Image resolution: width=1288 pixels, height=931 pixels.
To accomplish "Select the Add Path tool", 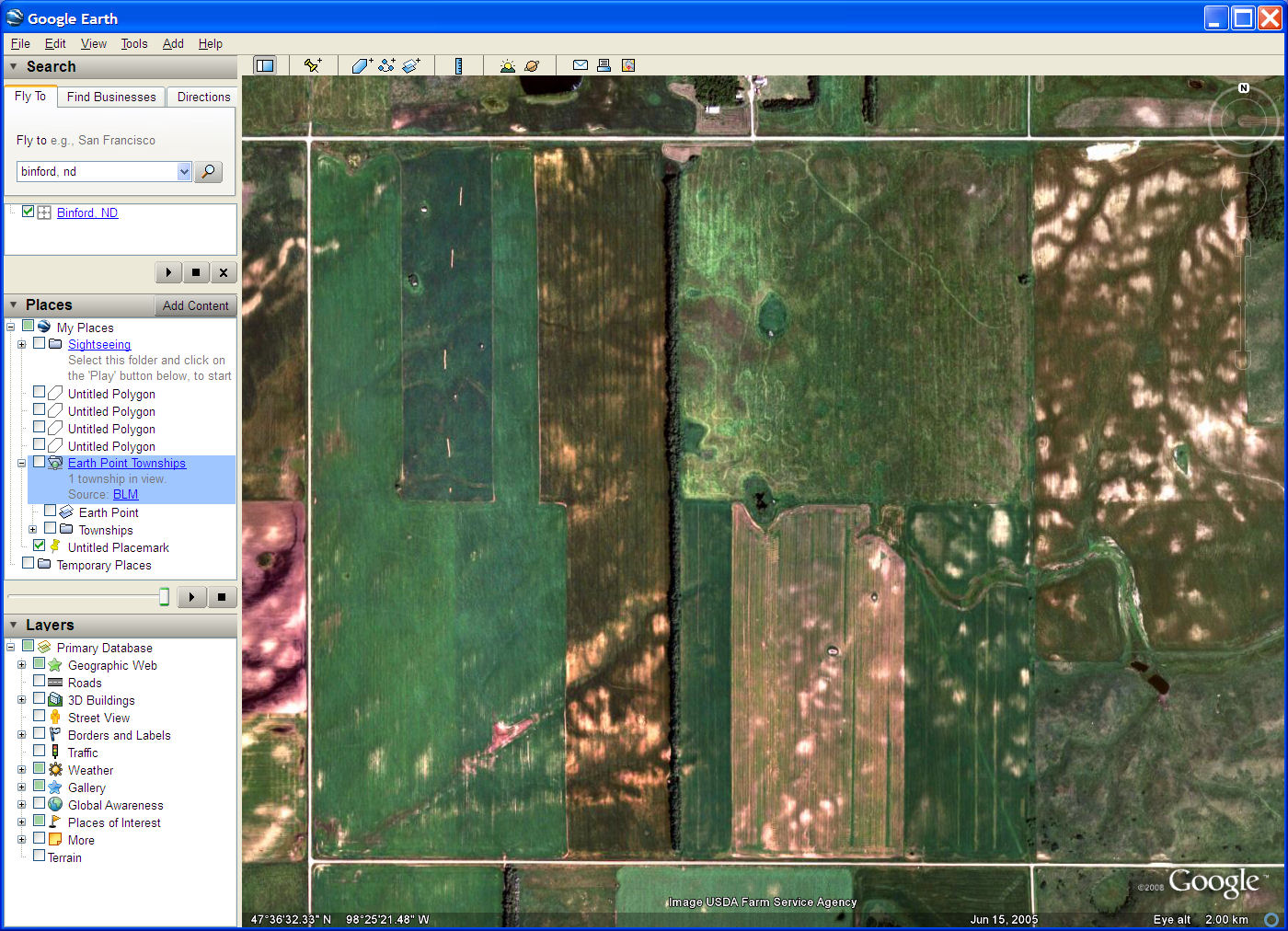I will [386, 65].
